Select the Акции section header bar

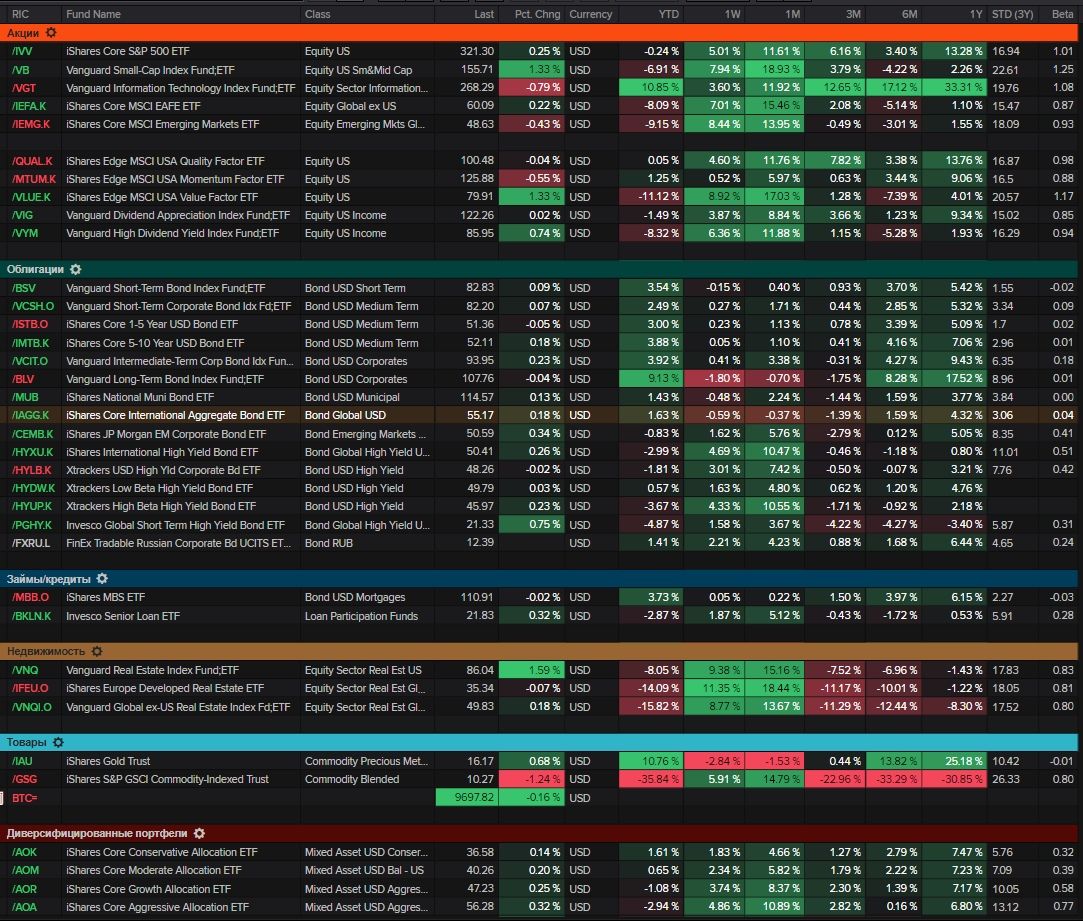pyautogui.click(x=539, y=32)
